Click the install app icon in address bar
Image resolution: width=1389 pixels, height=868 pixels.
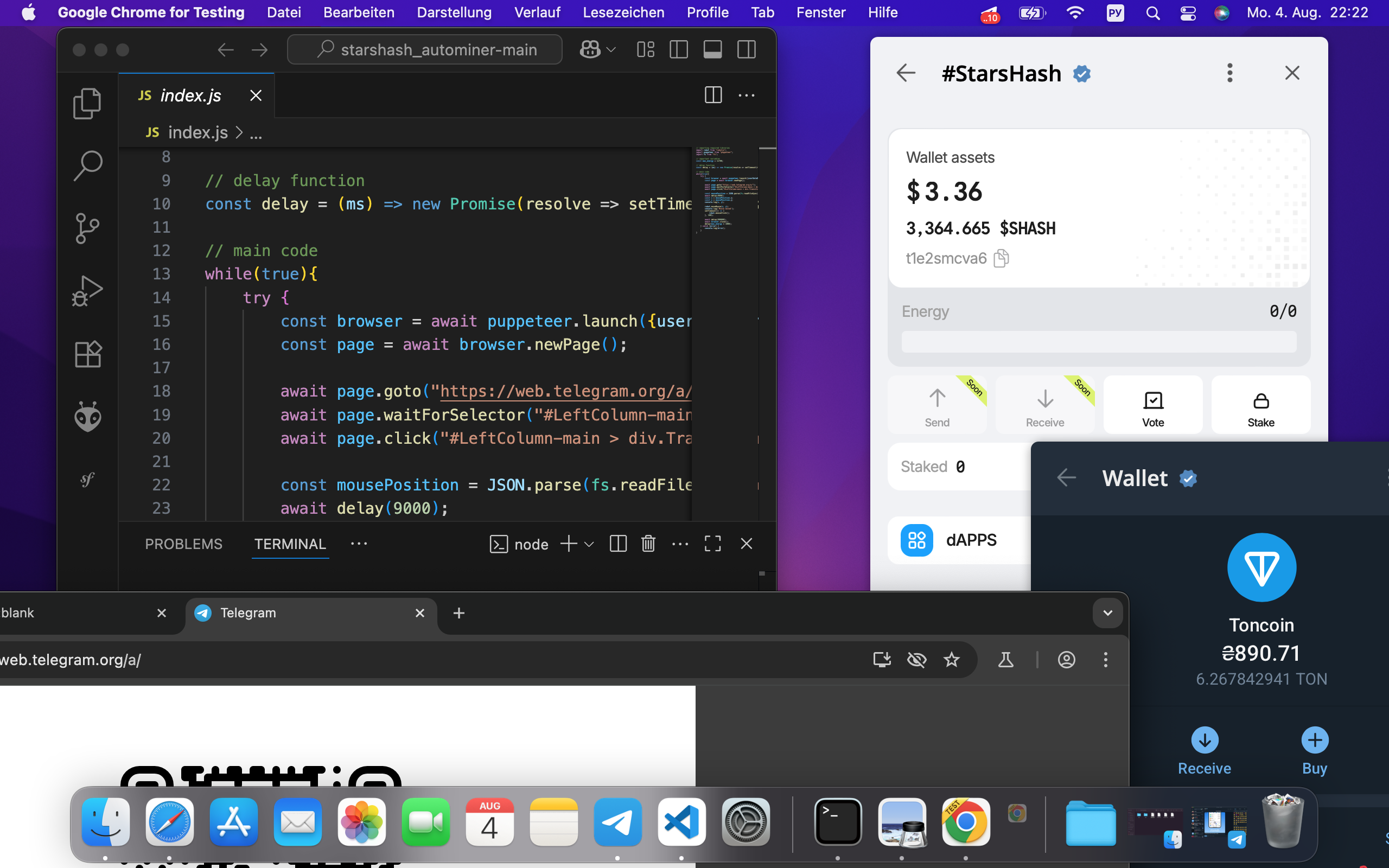882,660
